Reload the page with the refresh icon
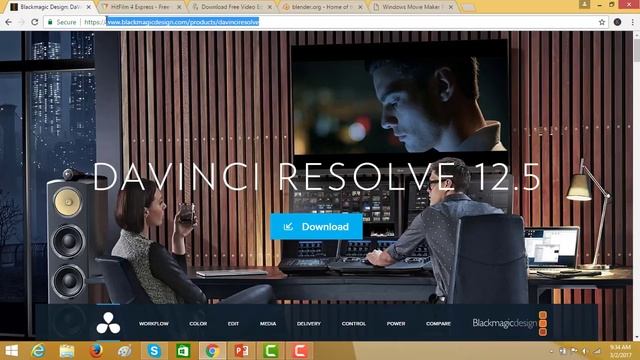The image size is (640, 360). click(35, 22)
